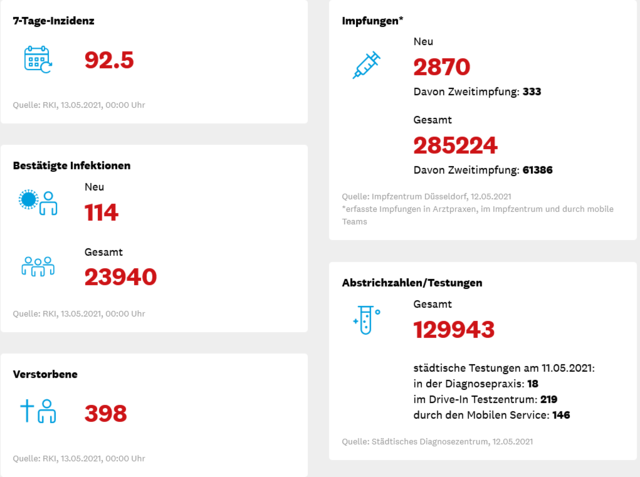Click the three-people group icon next to Gesamt
This screenshot has height=477, width=640.
(38, 266)
